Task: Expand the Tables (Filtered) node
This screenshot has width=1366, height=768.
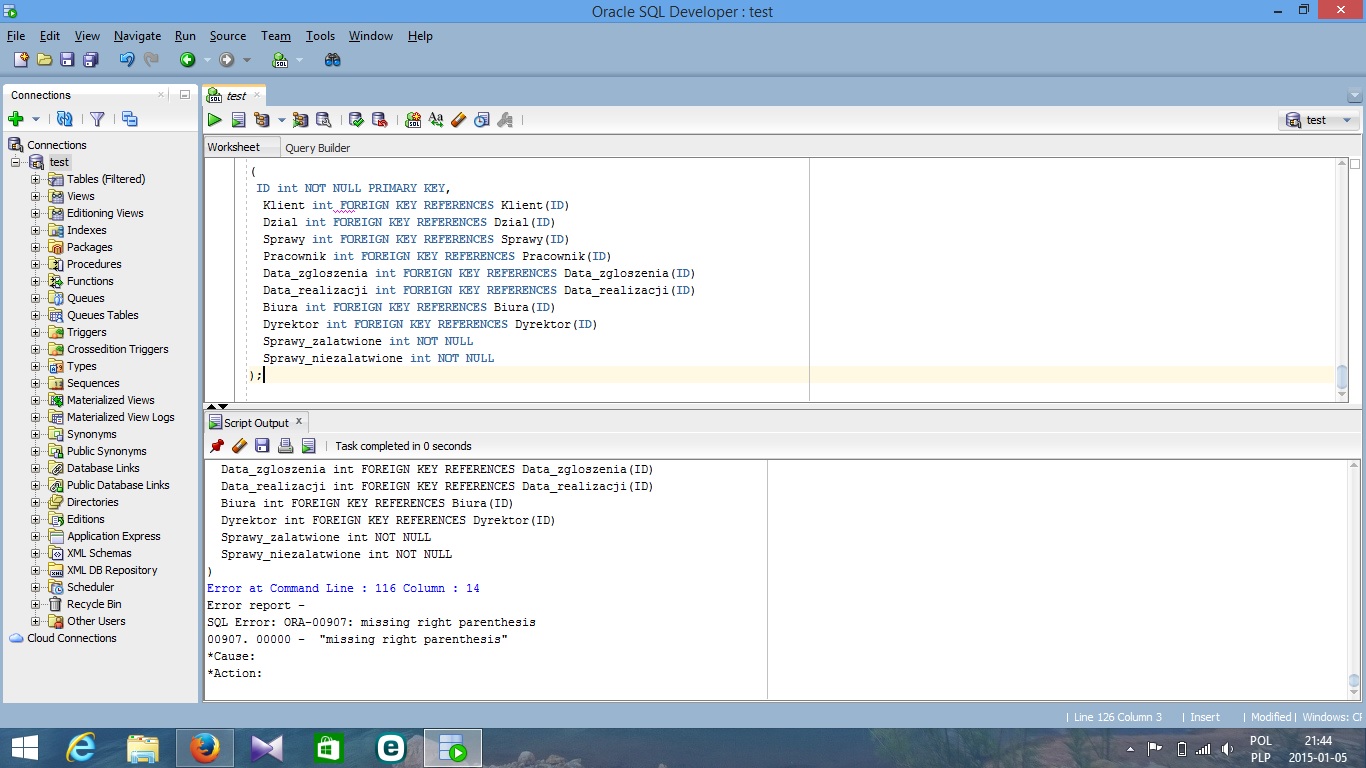Action: coord(36,179)
